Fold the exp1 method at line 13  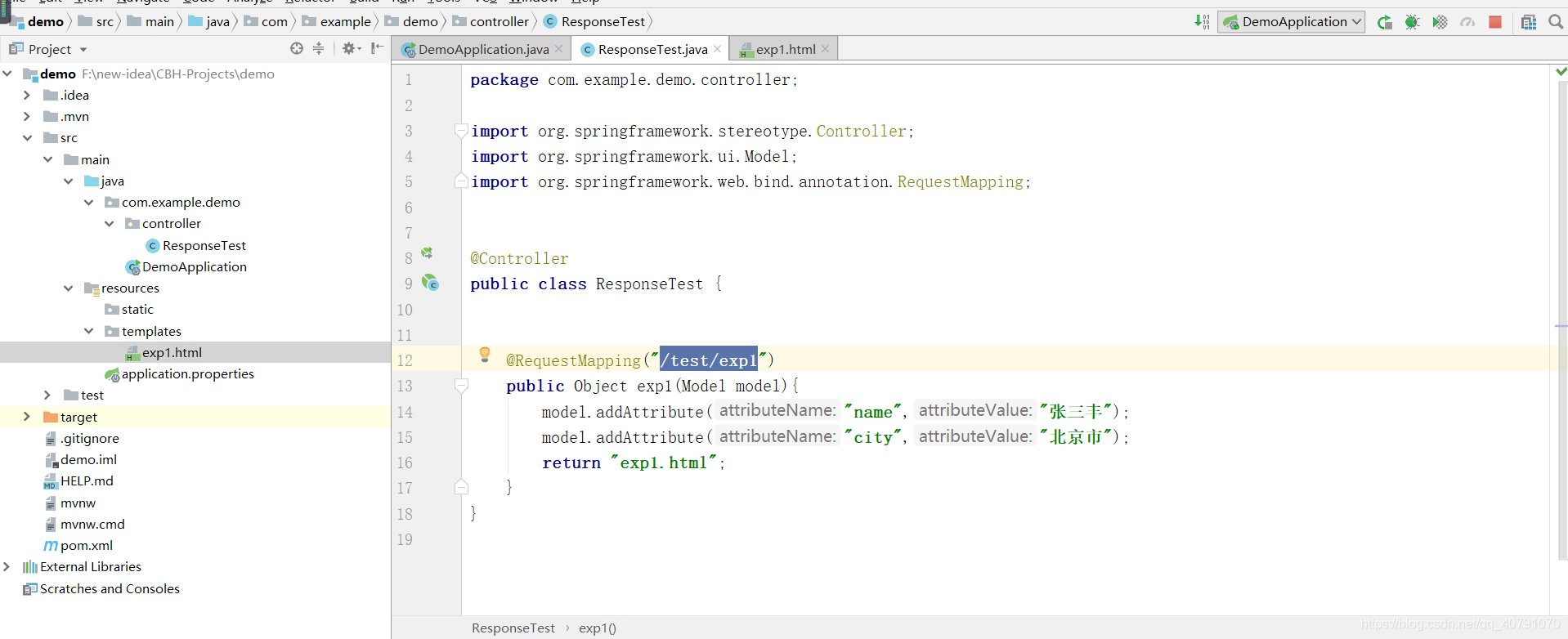(x=461, y=385)
